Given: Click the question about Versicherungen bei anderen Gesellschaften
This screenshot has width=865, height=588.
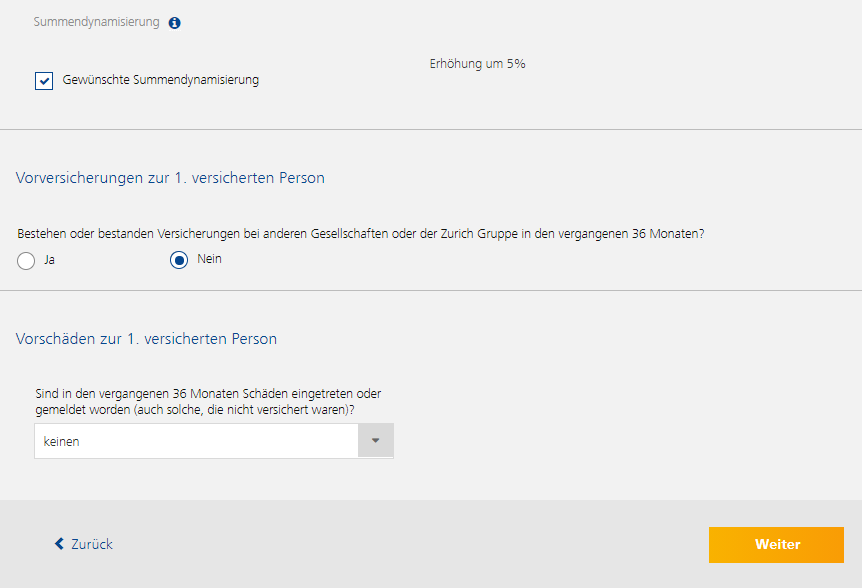Looking at the screenshot, I should point(361,234).
